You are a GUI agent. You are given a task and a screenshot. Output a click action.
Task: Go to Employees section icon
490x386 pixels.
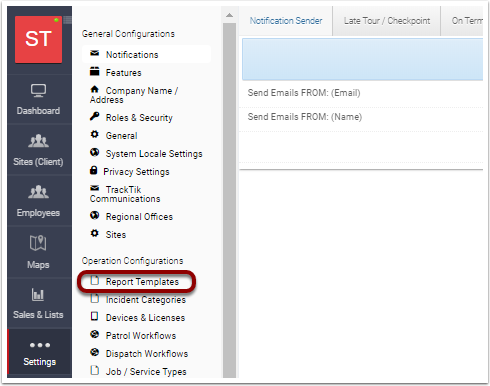38,192
